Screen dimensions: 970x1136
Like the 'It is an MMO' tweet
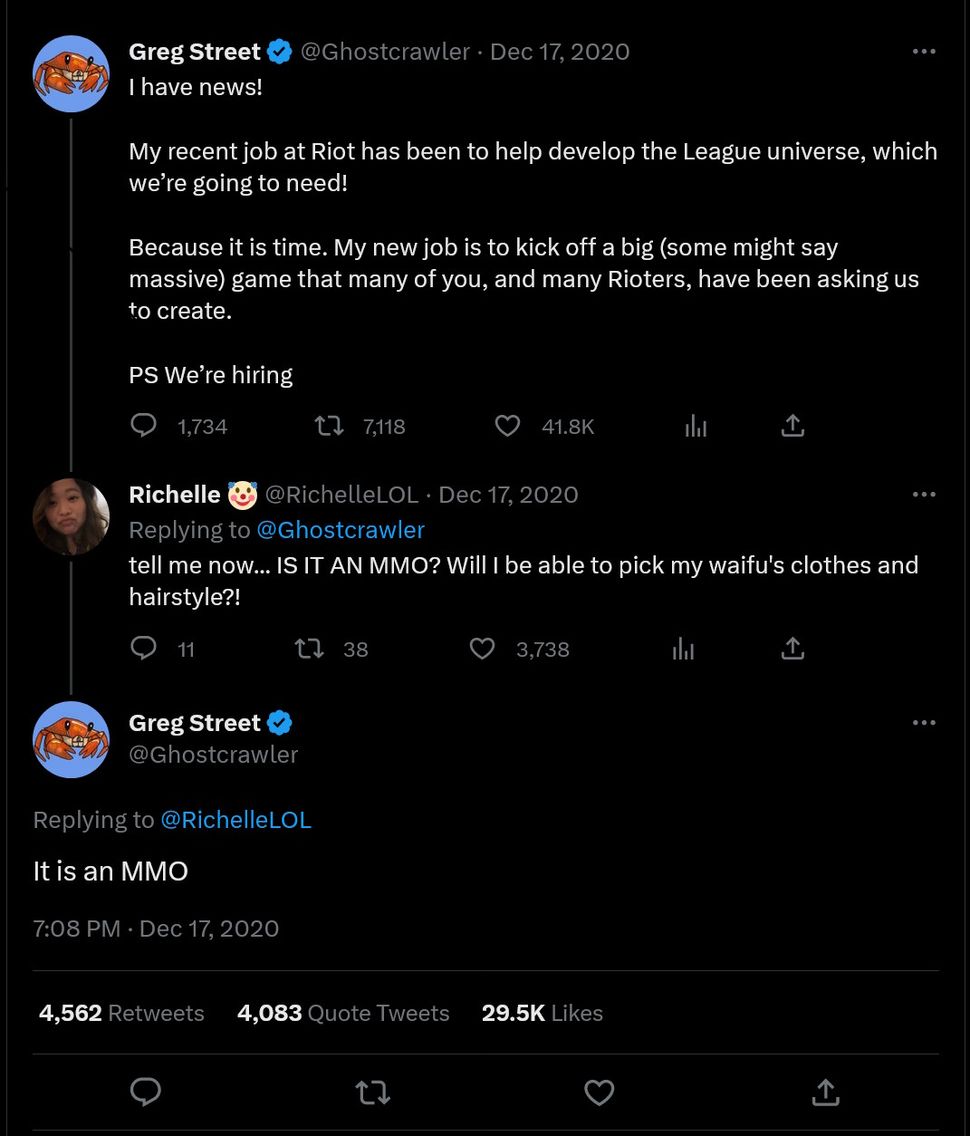pyautogui.click(x=599, y=1092)
